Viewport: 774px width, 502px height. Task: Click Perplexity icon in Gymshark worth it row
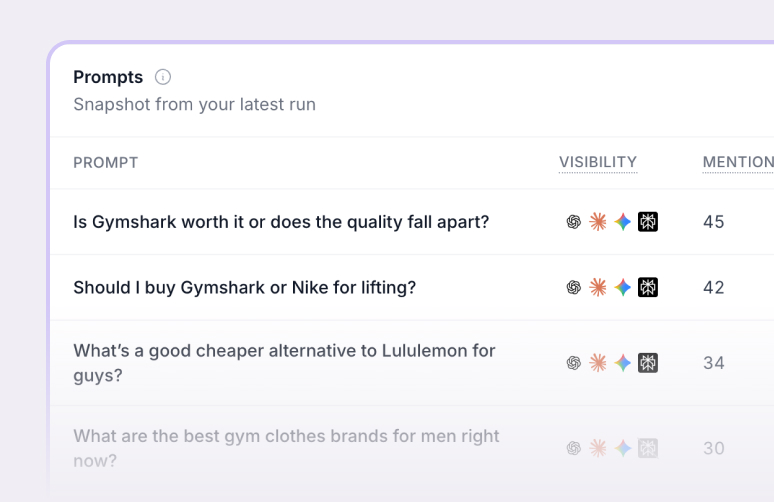(x=648, y=222)
